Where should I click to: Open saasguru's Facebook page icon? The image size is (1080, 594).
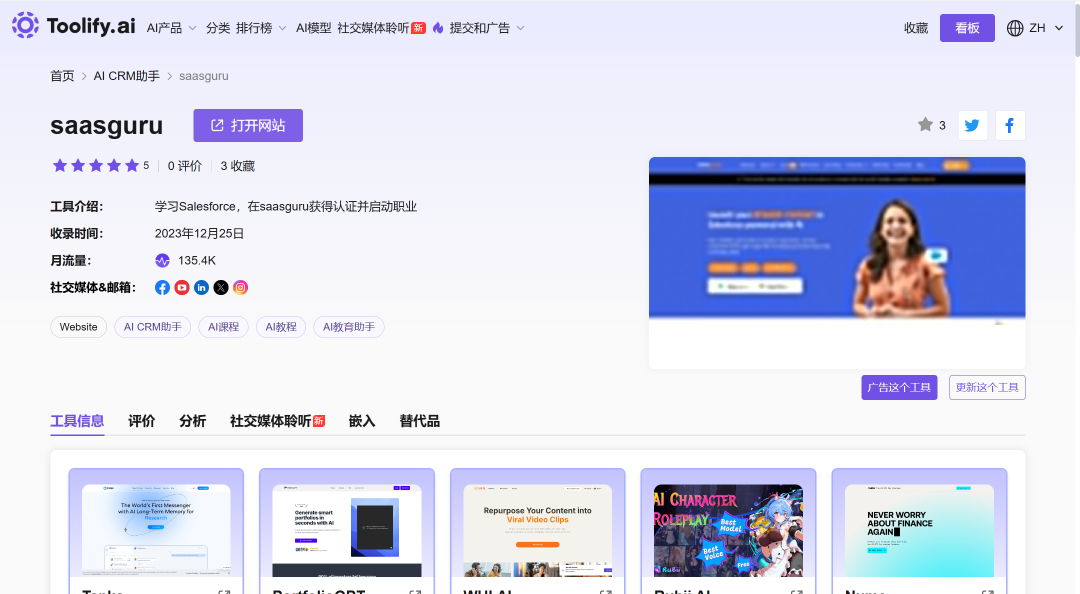[x=163, y=287]
